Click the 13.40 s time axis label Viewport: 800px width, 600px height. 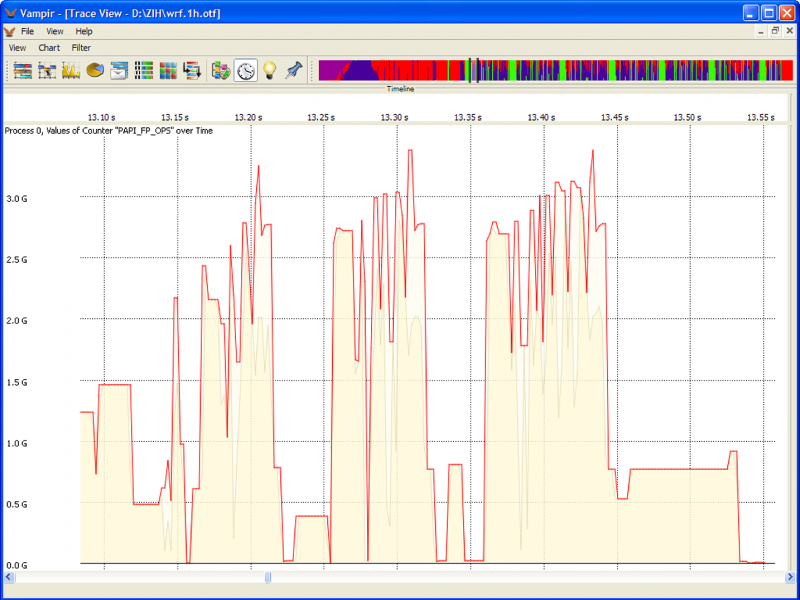pos(541,117)
